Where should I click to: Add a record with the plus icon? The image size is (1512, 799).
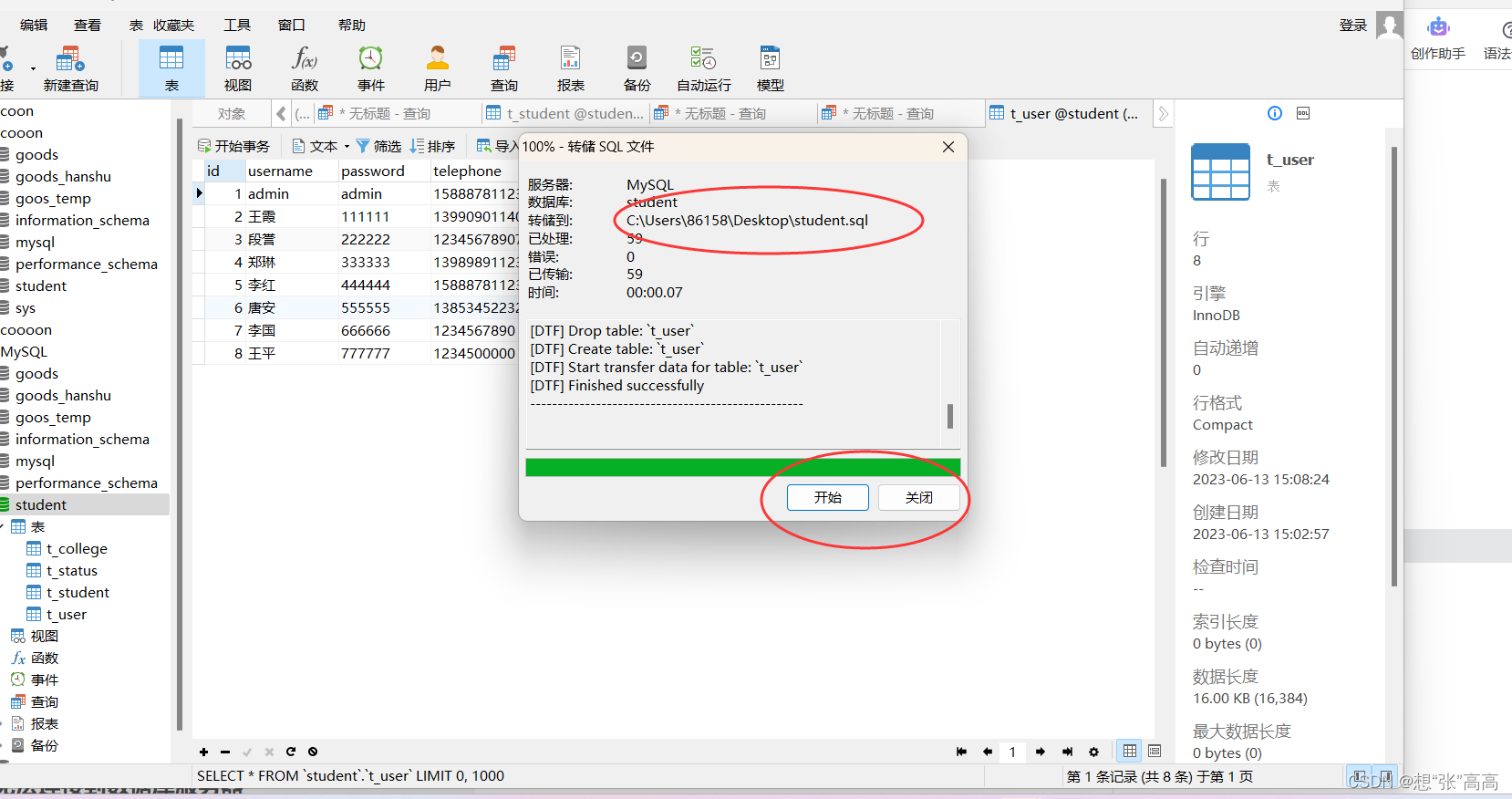click(203, 752)
